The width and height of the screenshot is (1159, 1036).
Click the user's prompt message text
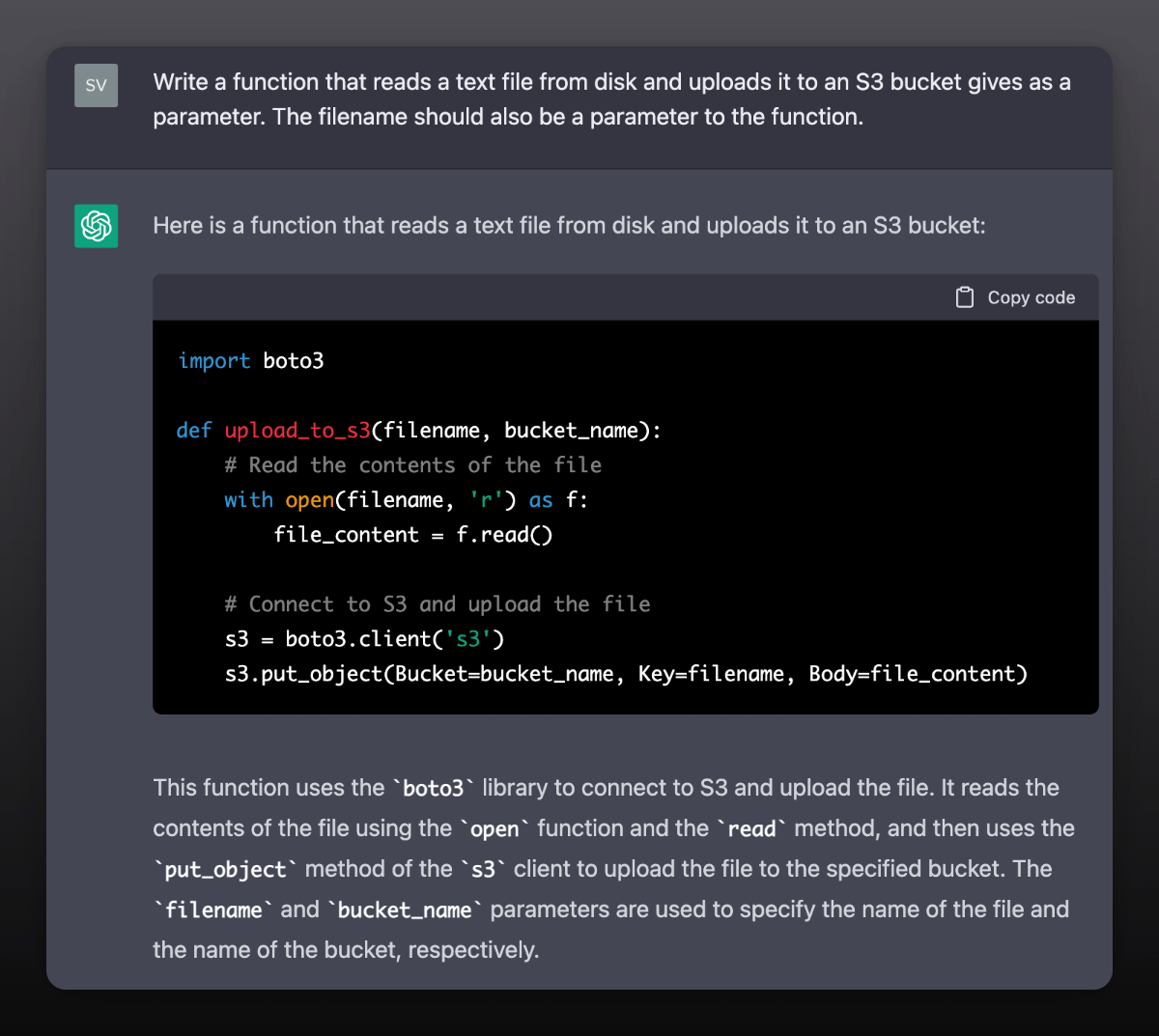coord(611,99)
